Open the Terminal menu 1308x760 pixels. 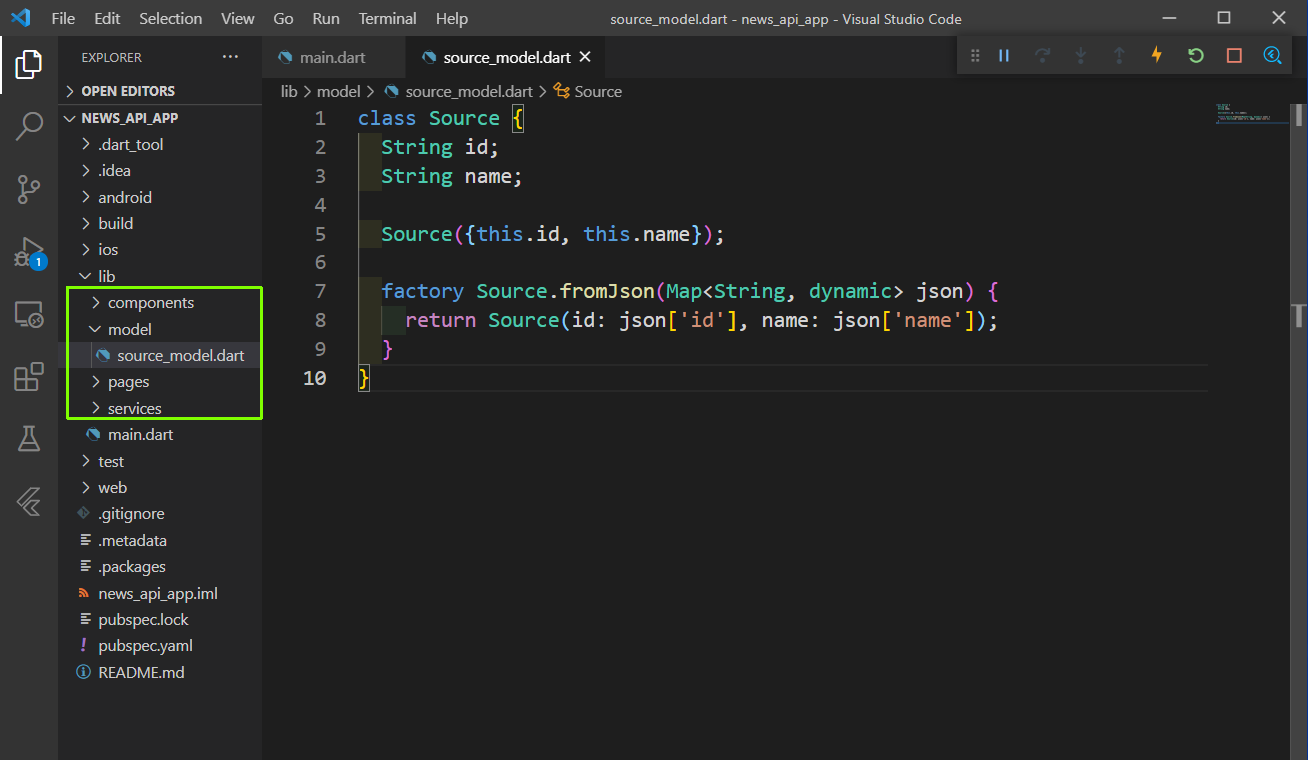point(388,18)
